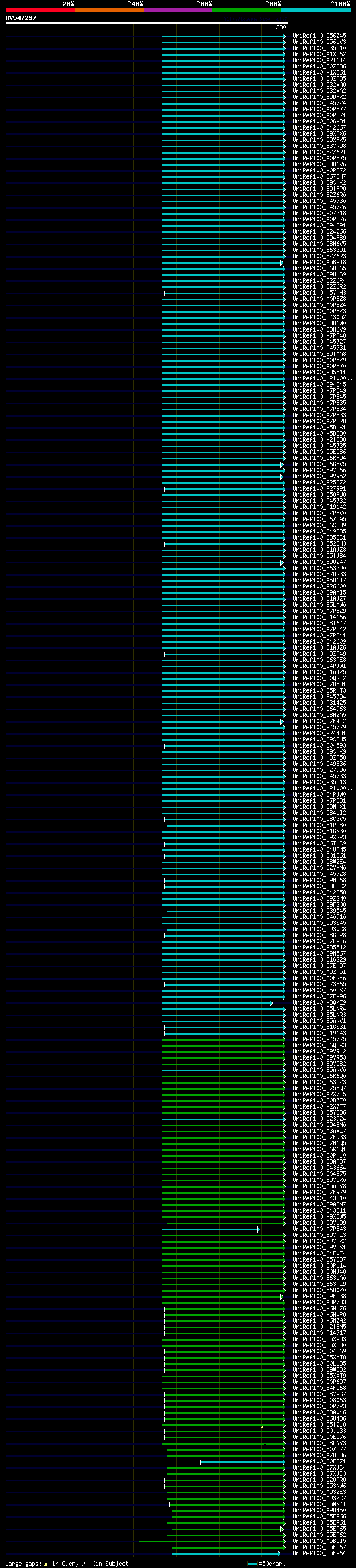
Task: Click hit label UniRef100_C0LL35
Action: click(x=319, y=1363)
